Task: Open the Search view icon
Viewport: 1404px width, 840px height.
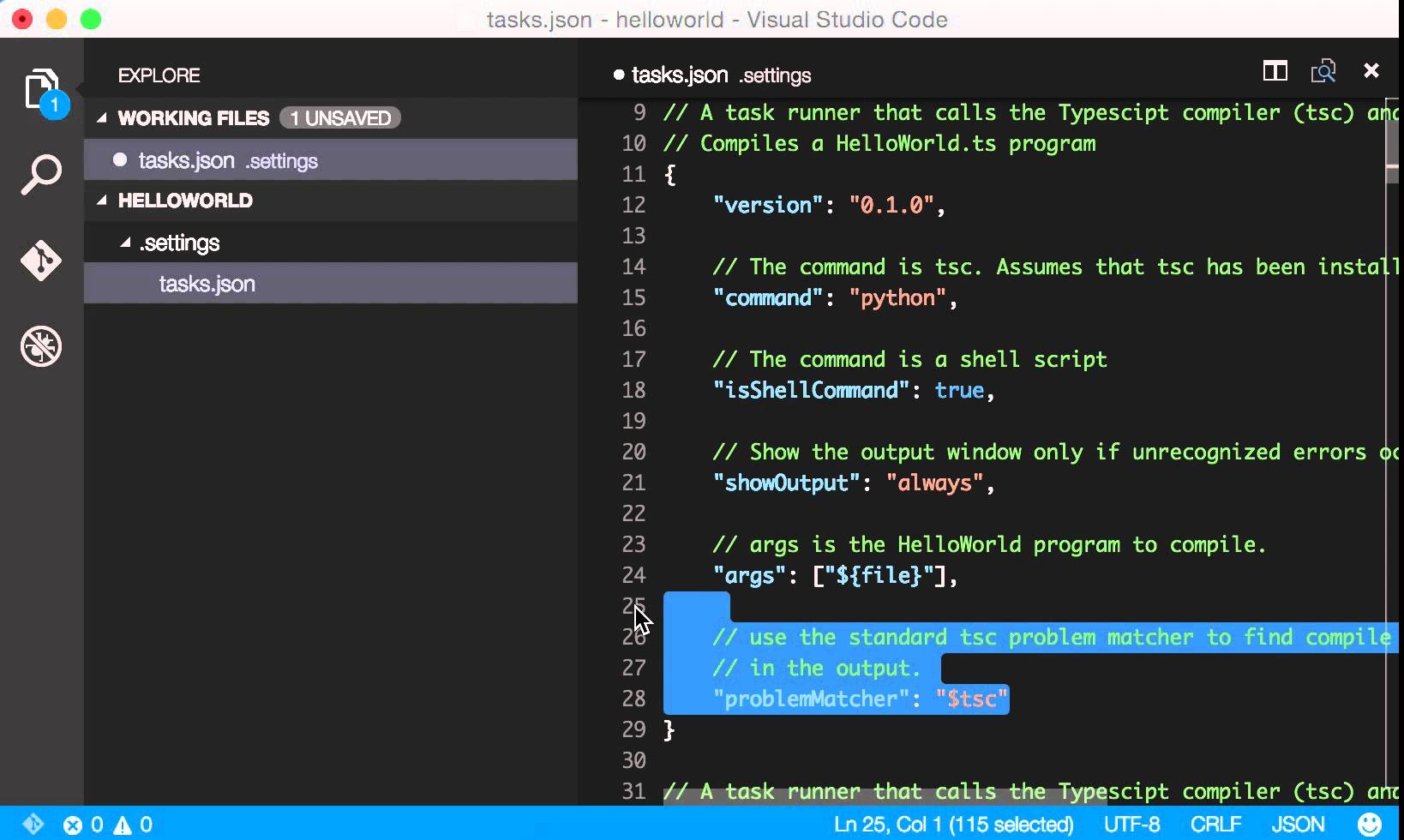Action: 41,175
